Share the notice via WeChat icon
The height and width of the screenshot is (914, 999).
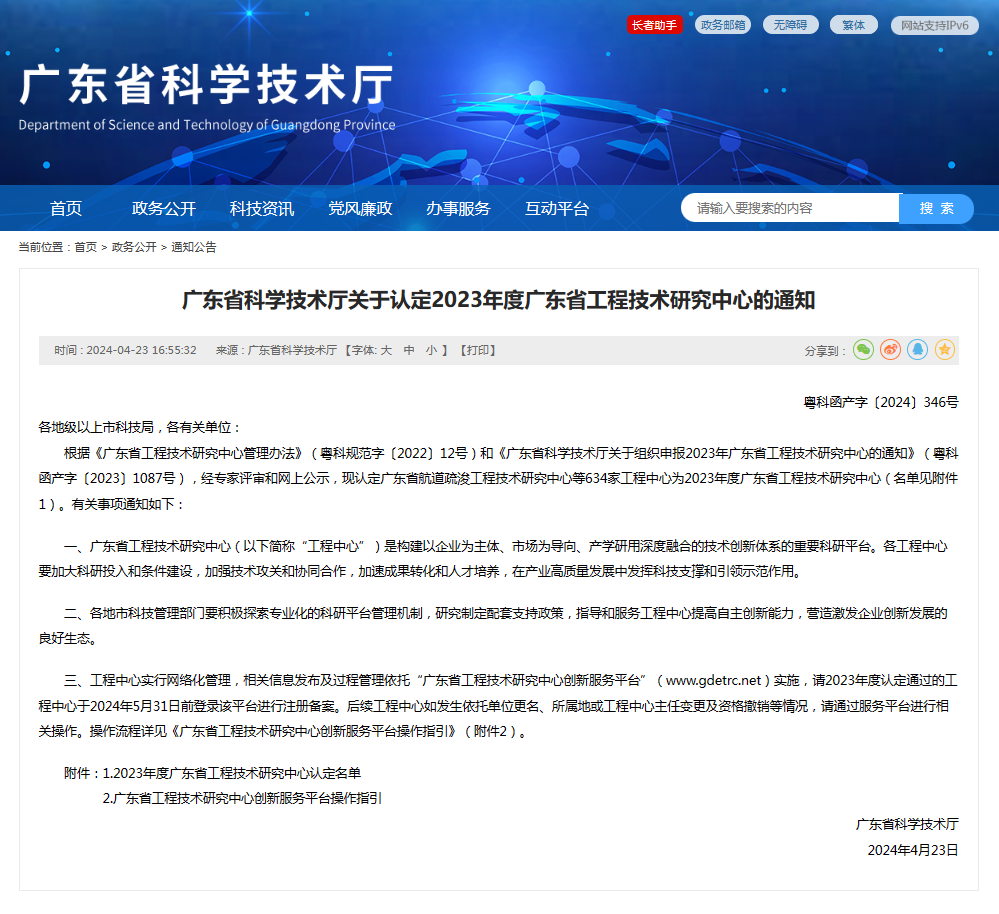coord(863,350)
